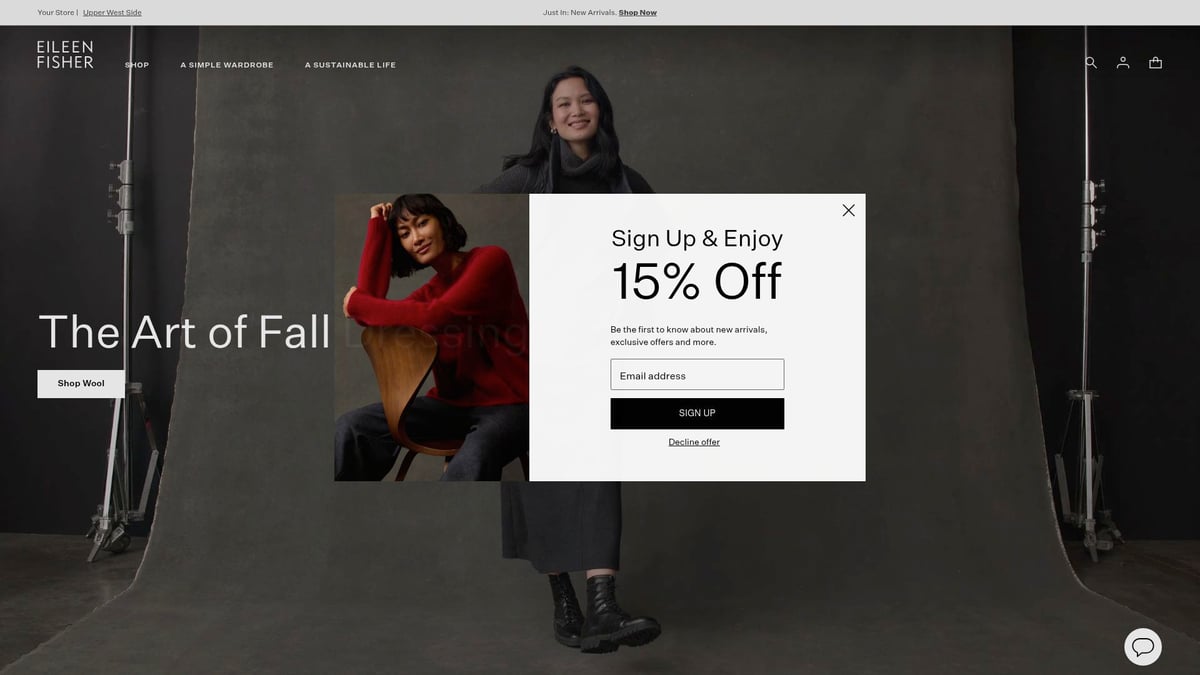Select A Sustainable Life menu item
This screenshot has width=1200, height=675.
[x=350, y=65]
